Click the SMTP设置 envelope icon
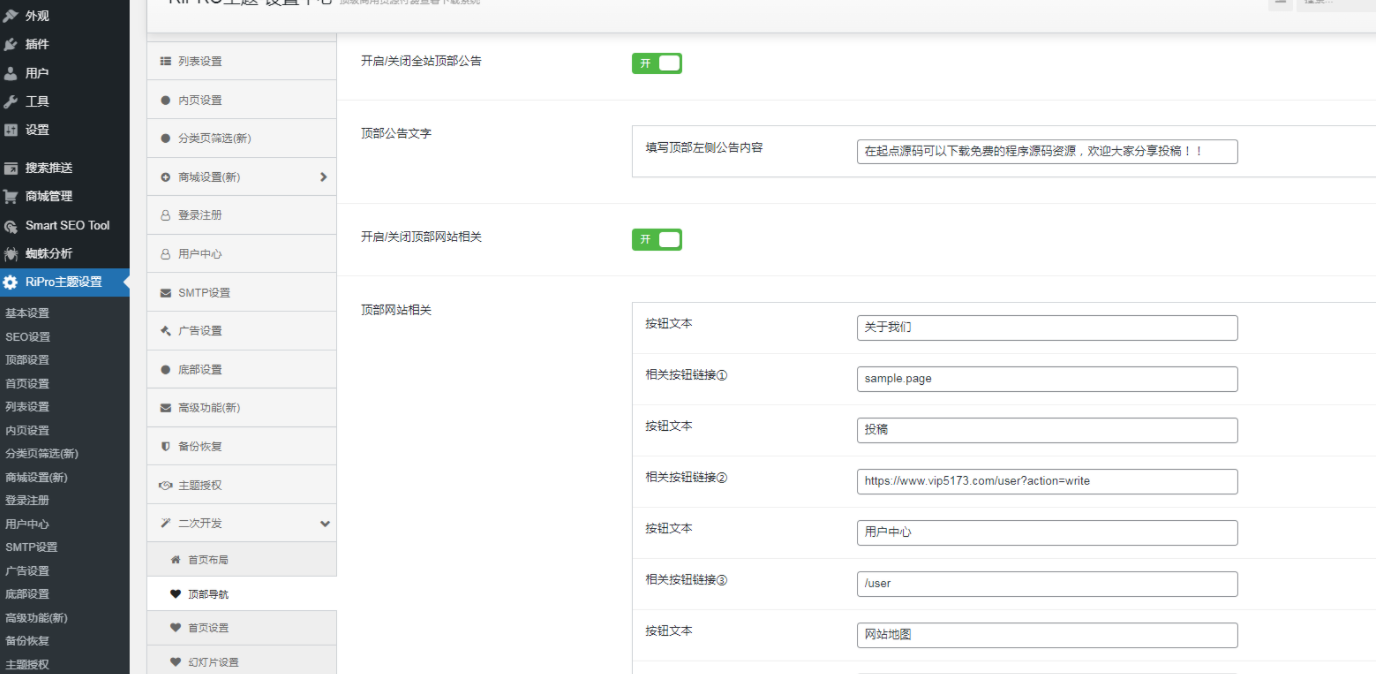The width and height of the screenshot is (1376, 674). click(166, 293)
